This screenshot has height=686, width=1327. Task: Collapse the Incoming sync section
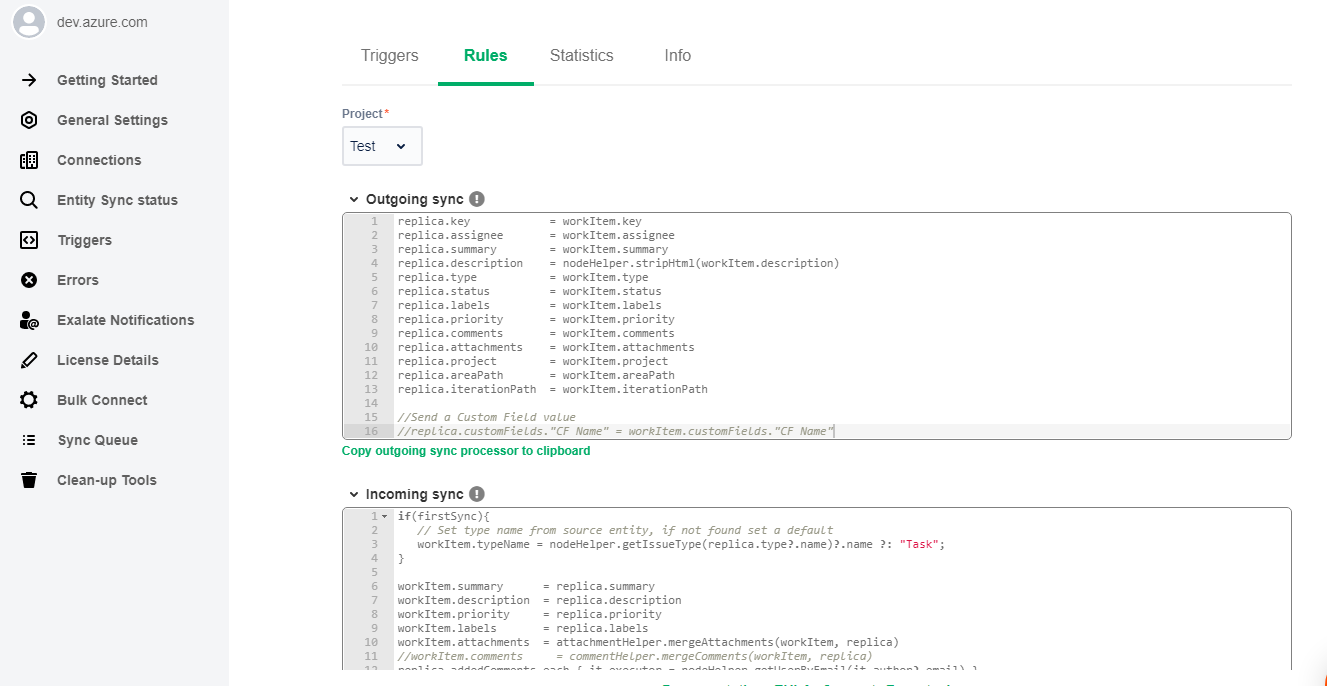354,494
